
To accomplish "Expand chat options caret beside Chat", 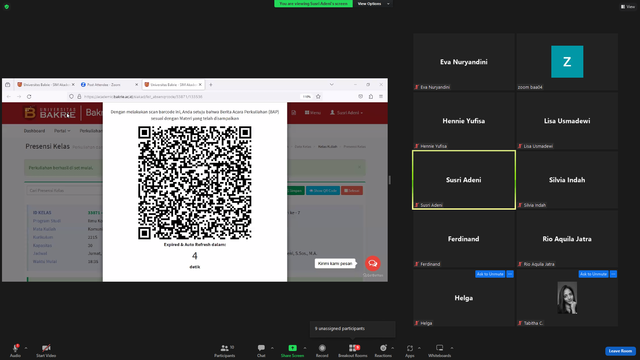I will 272,348.
